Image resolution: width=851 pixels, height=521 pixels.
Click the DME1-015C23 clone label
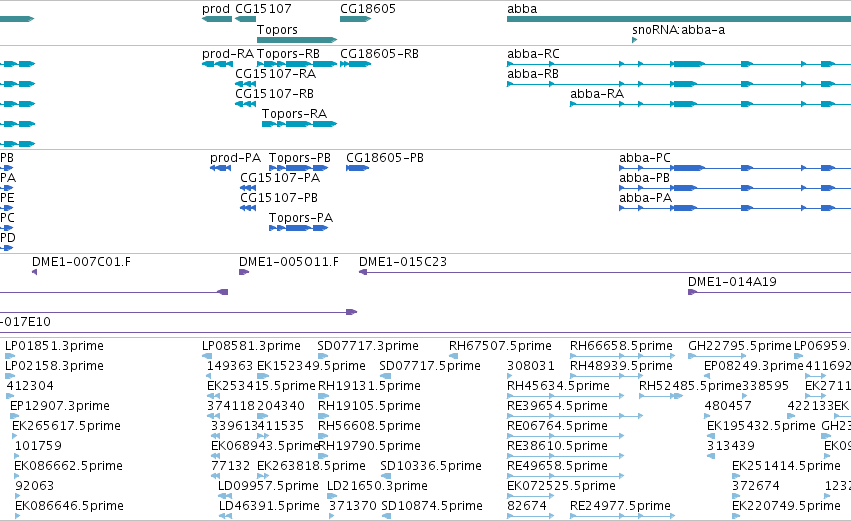click(403, 262)
